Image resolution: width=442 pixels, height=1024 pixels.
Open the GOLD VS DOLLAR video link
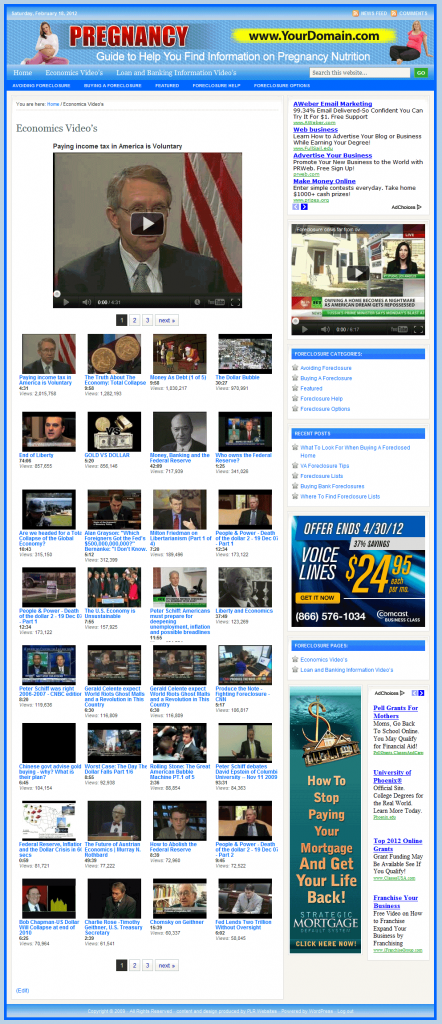pos(107,455)
